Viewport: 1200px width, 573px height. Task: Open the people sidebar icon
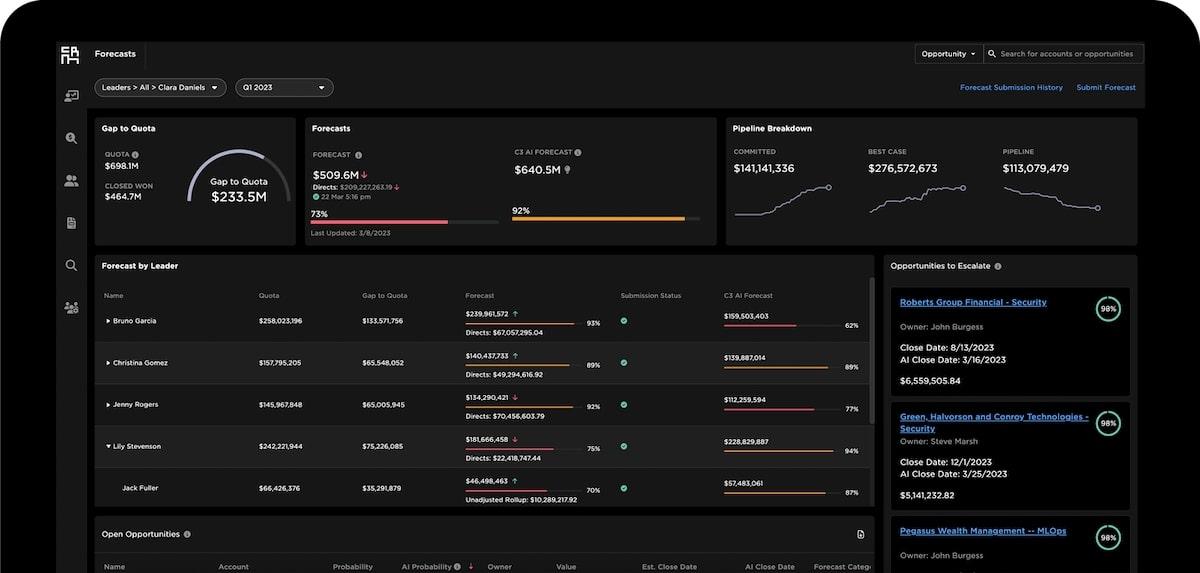[x=71, y=181]
